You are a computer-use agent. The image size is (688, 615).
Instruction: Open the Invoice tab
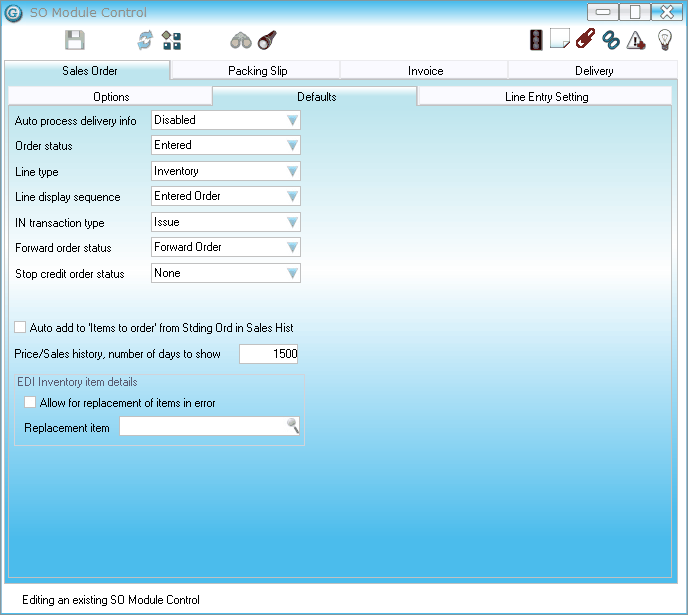click(424, 71)
